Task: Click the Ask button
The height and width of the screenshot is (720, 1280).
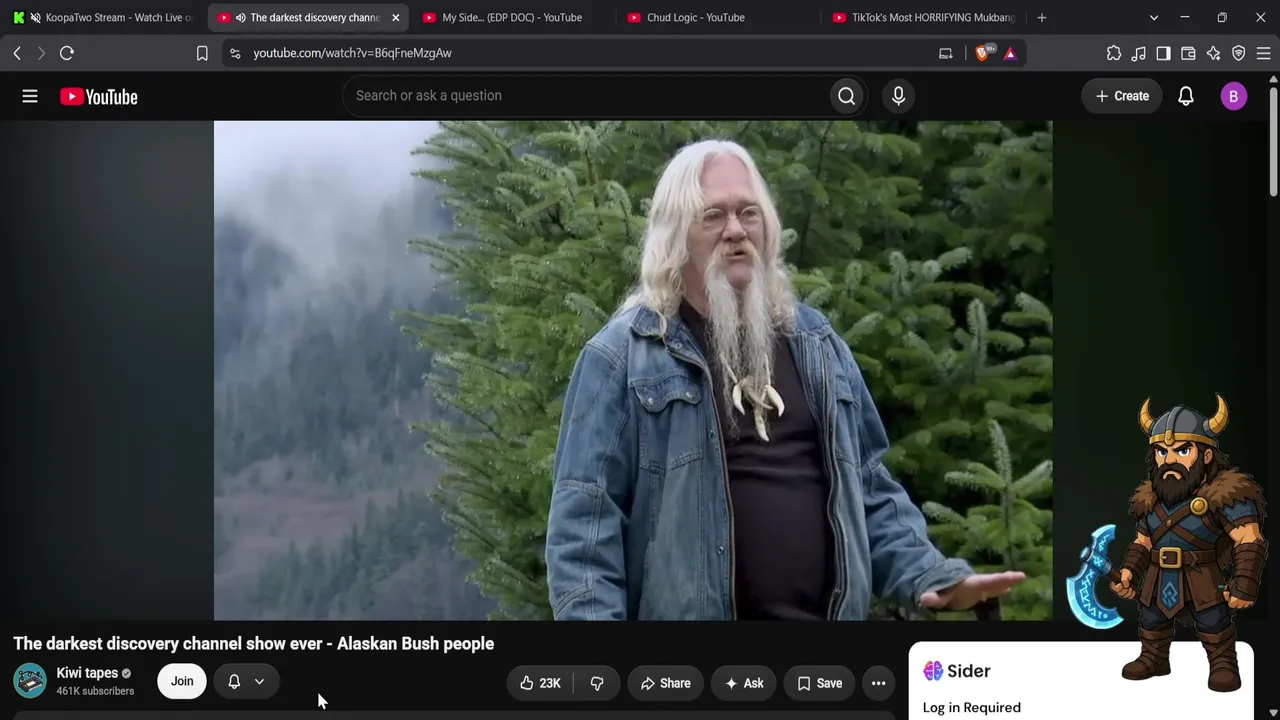Action: (x=744, y=683)
